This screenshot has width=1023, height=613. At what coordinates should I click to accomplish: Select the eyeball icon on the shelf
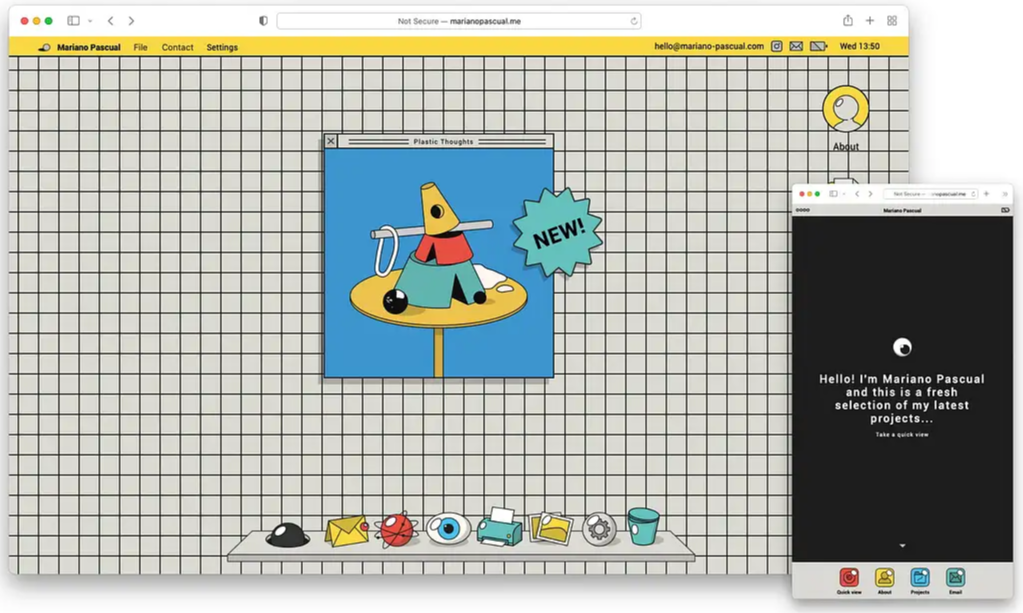pos(446,528)
